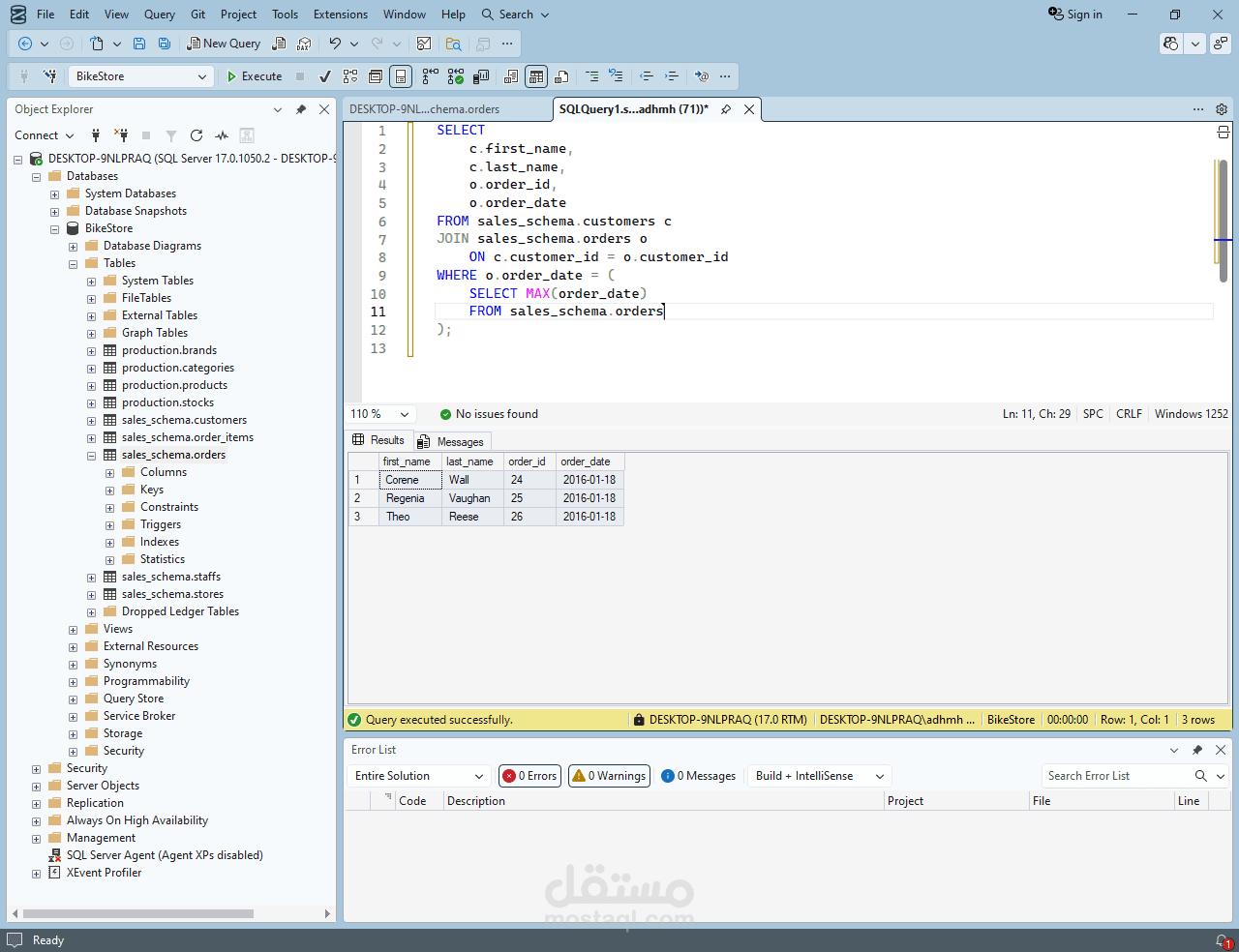Open a New Query window from the toolbar
Image resolution: width=1239 pixels, height=952 pixels.
click(224, 44)
